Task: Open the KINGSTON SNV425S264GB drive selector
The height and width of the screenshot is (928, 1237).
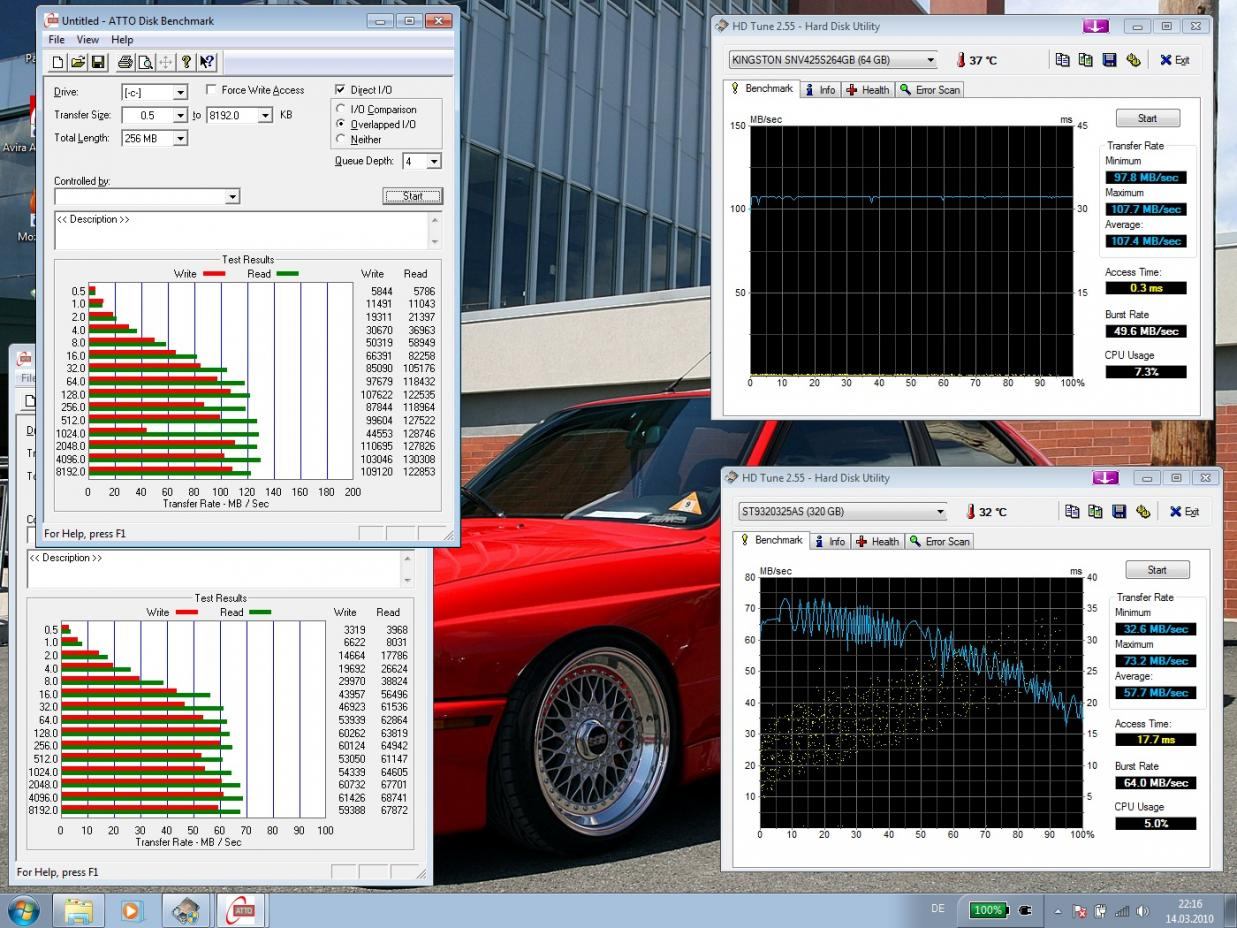Action: [x=832, y=60]
